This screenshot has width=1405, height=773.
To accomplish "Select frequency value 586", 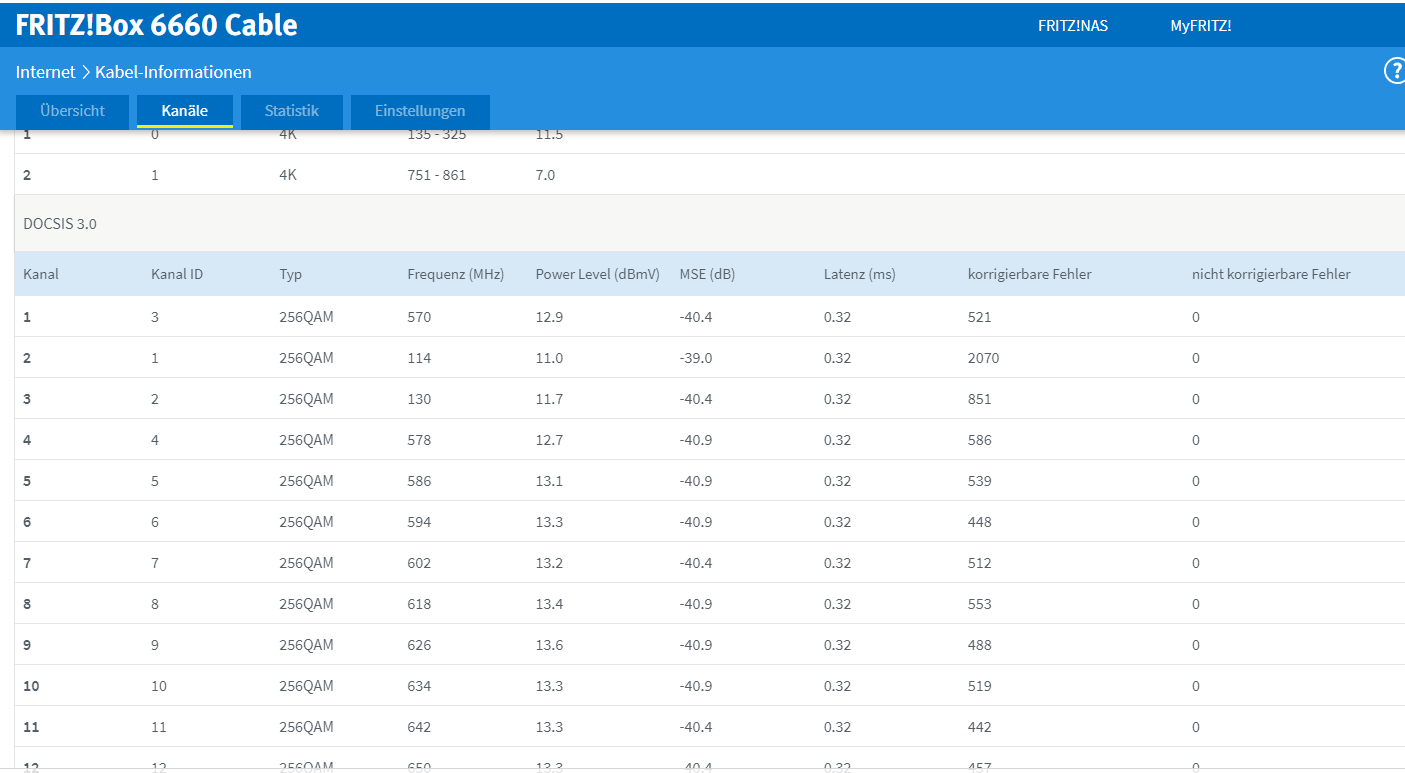I will click(419, 481).
